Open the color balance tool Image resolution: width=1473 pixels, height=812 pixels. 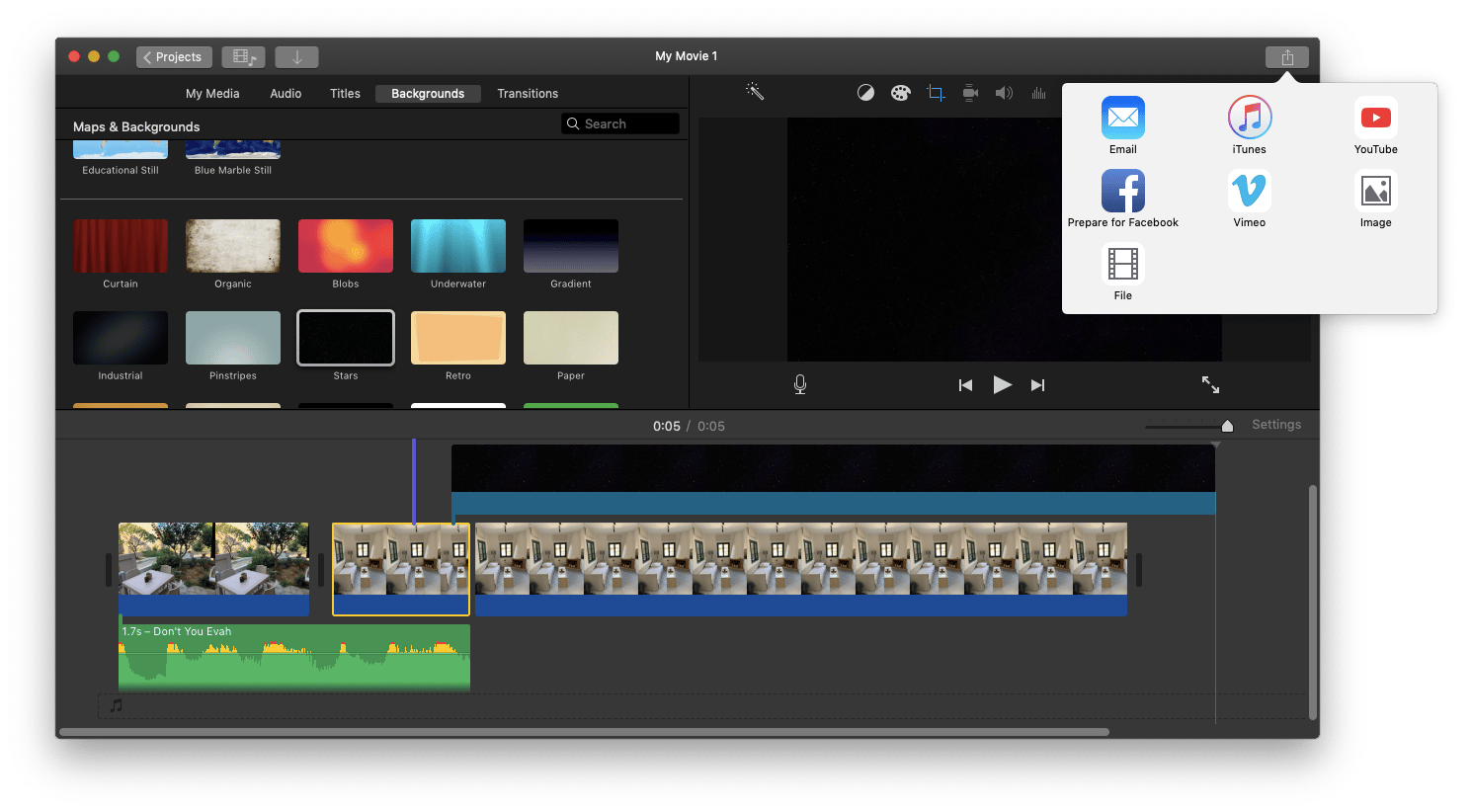[x=865, y=93]
